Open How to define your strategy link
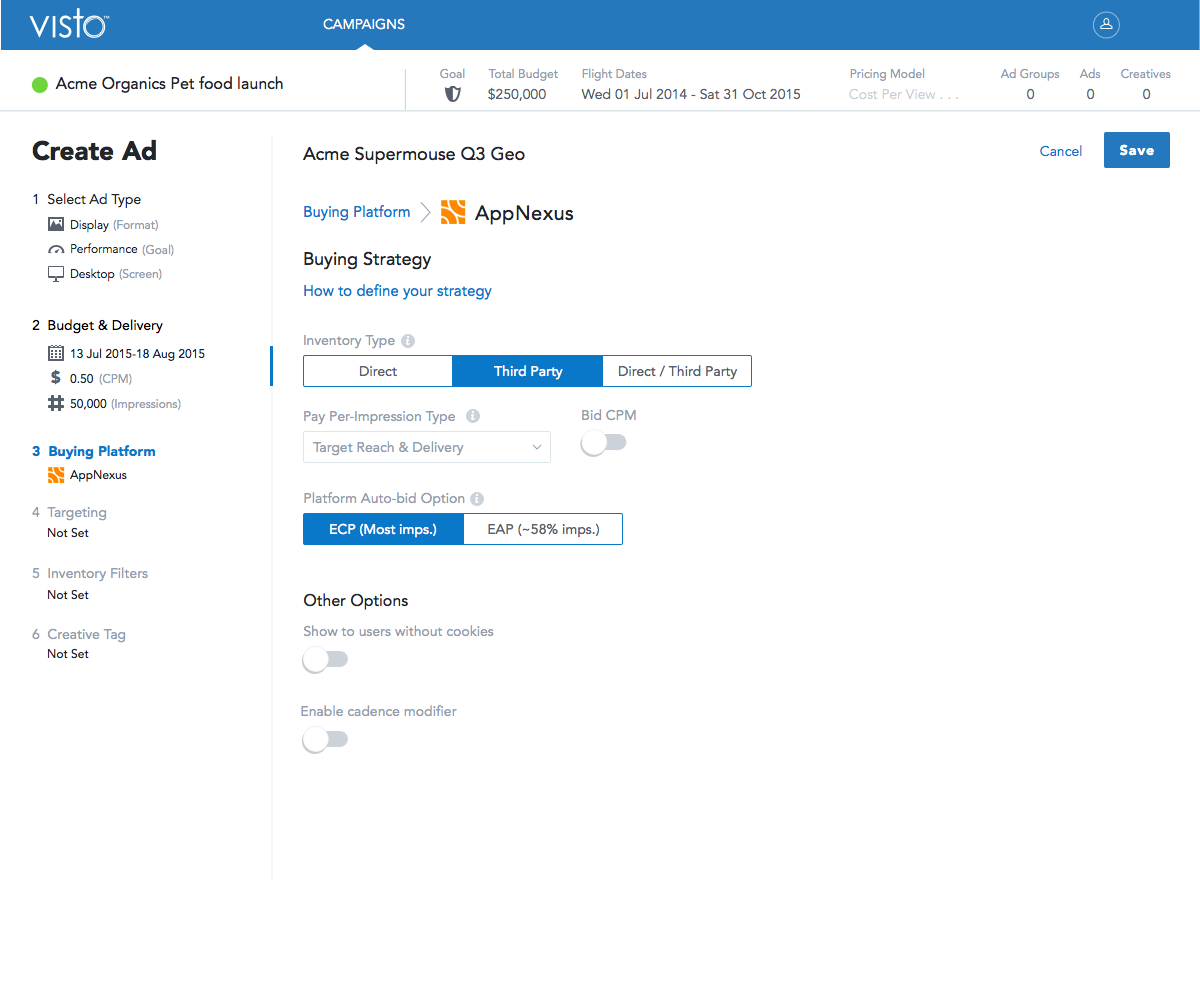 (397, 291)
